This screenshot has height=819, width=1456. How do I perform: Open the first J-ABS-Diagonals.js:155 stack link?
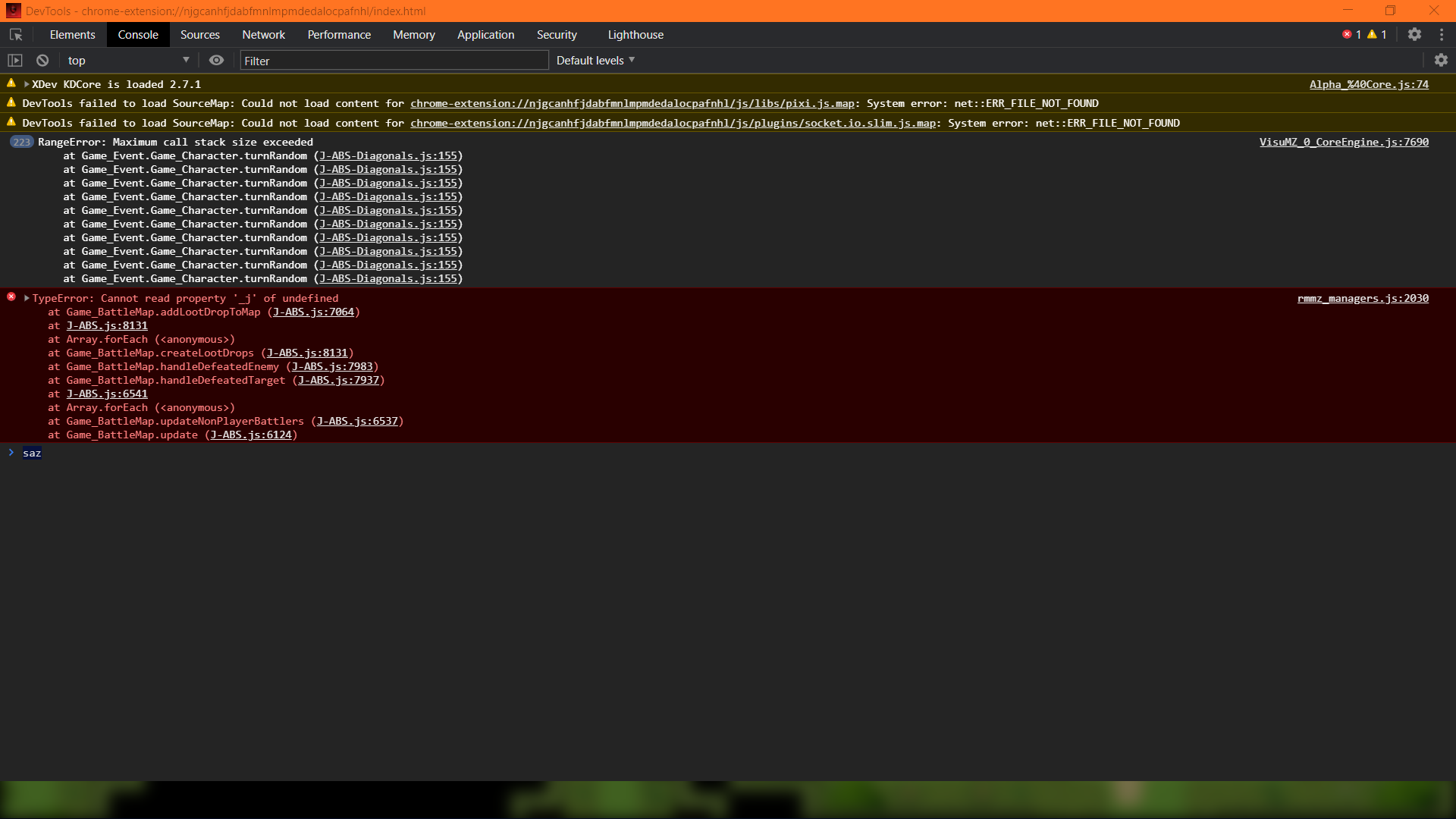click(388, 155)
